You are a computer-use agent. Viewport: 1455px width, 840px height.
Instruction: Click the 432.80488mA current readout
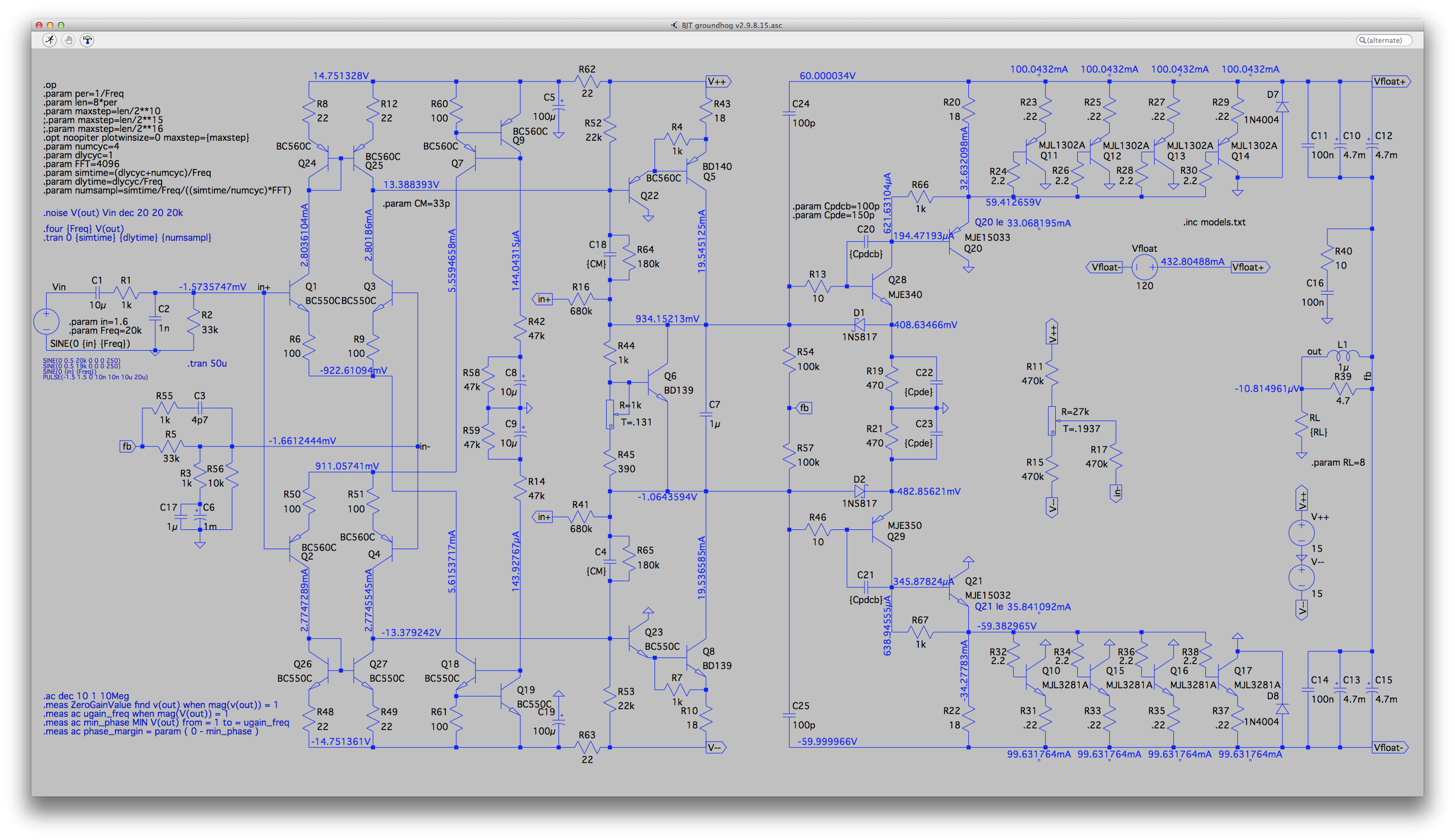[1193, 261]
